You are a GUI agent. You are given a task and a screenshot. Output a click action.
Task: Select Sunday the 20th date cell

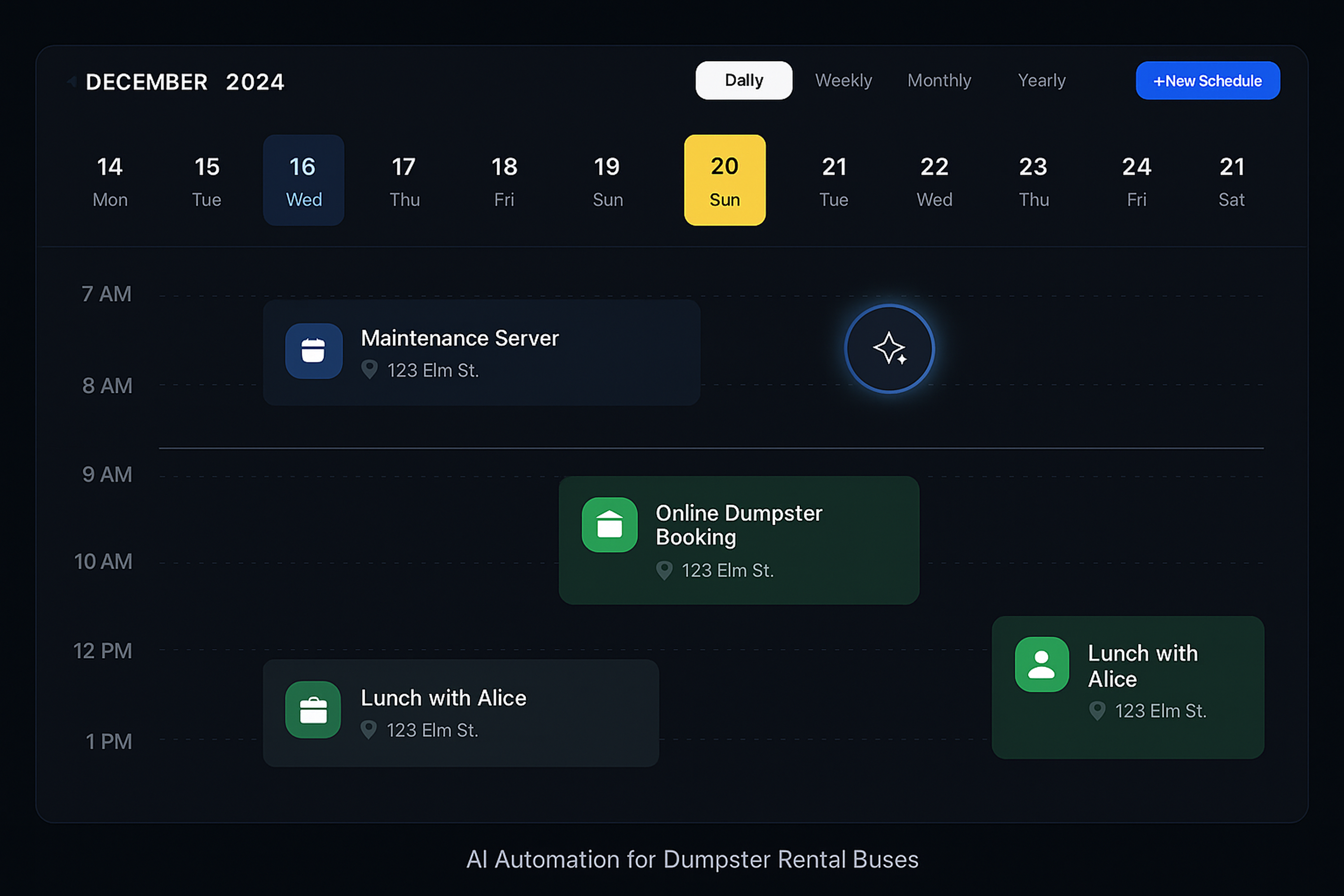pyautogui.click(x=725, y=179)
